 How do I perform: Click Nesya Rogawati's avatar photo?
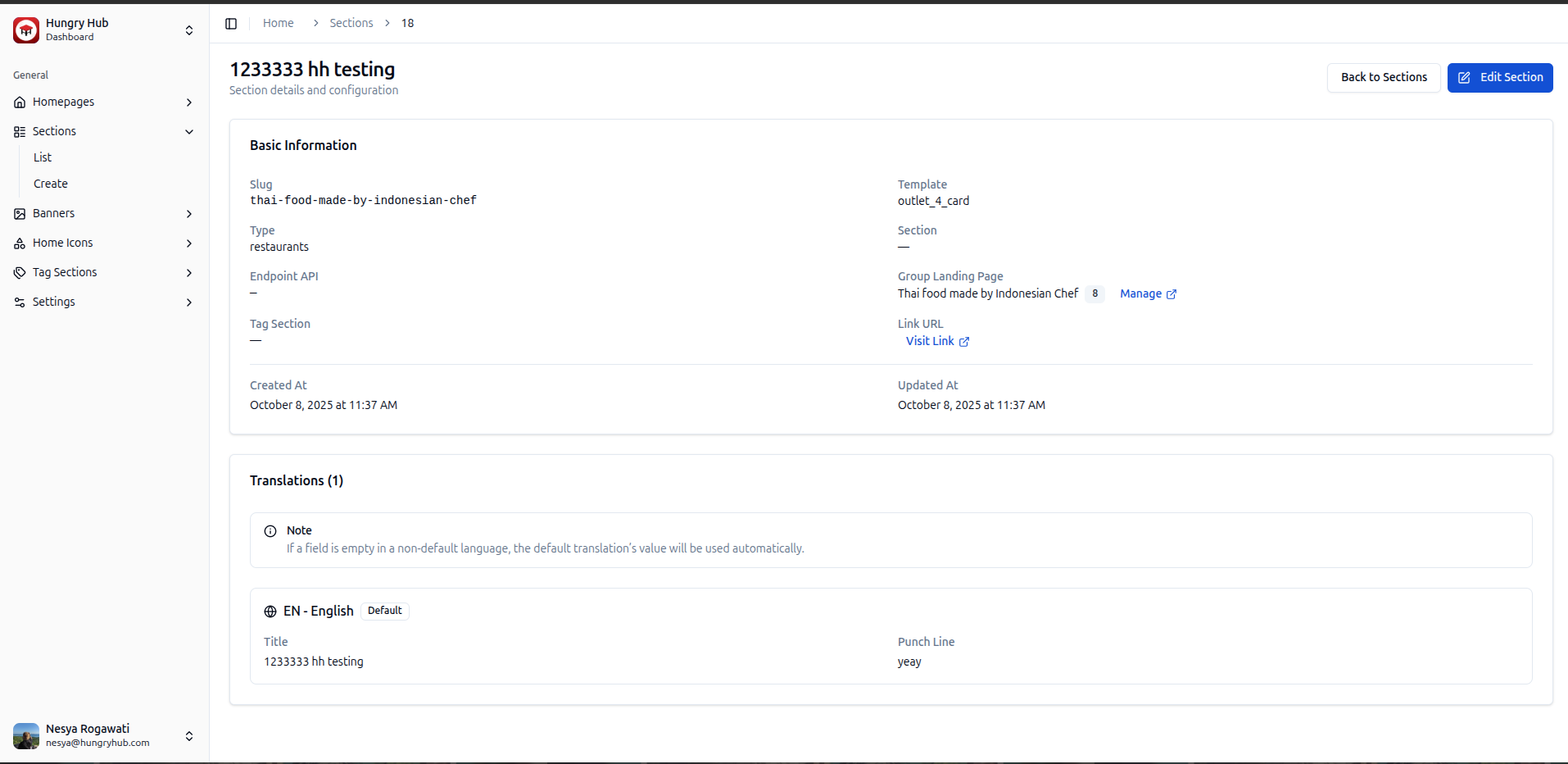(26, 735)
